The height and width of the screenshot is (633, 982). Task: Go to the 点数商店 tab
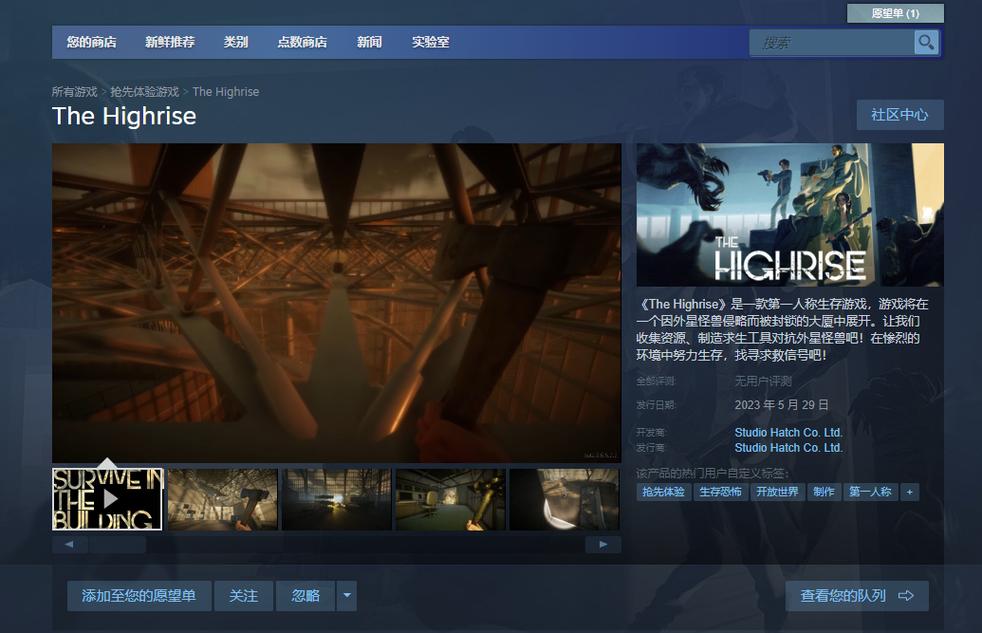pyautogui.click(x=302, y=42)
